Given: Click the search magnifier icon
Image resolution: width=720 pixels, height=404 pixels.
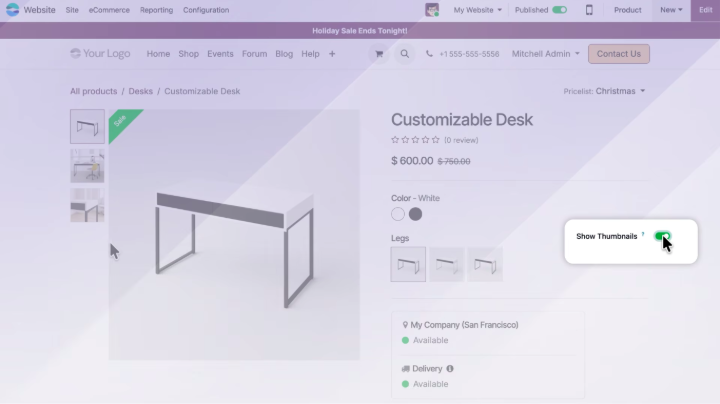Looking at the screenshot, I should click(405, 54).
